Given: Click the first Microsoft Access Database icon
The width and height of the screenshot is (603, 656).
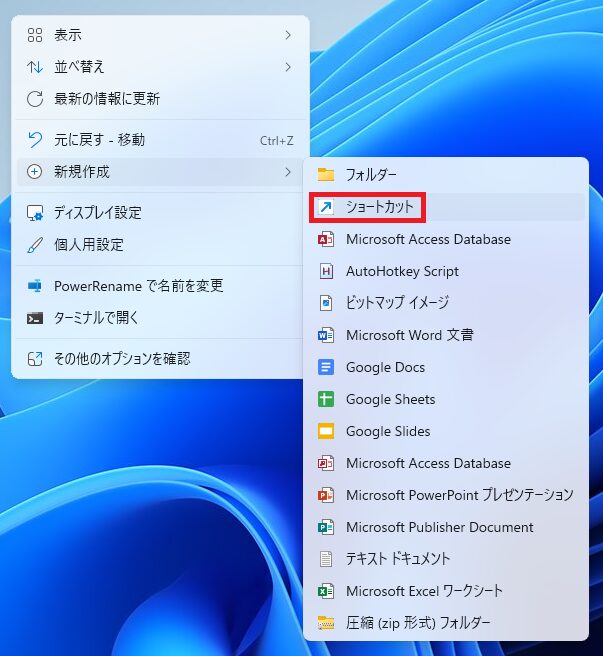Looking at the screenshot, I should (326, 240).
